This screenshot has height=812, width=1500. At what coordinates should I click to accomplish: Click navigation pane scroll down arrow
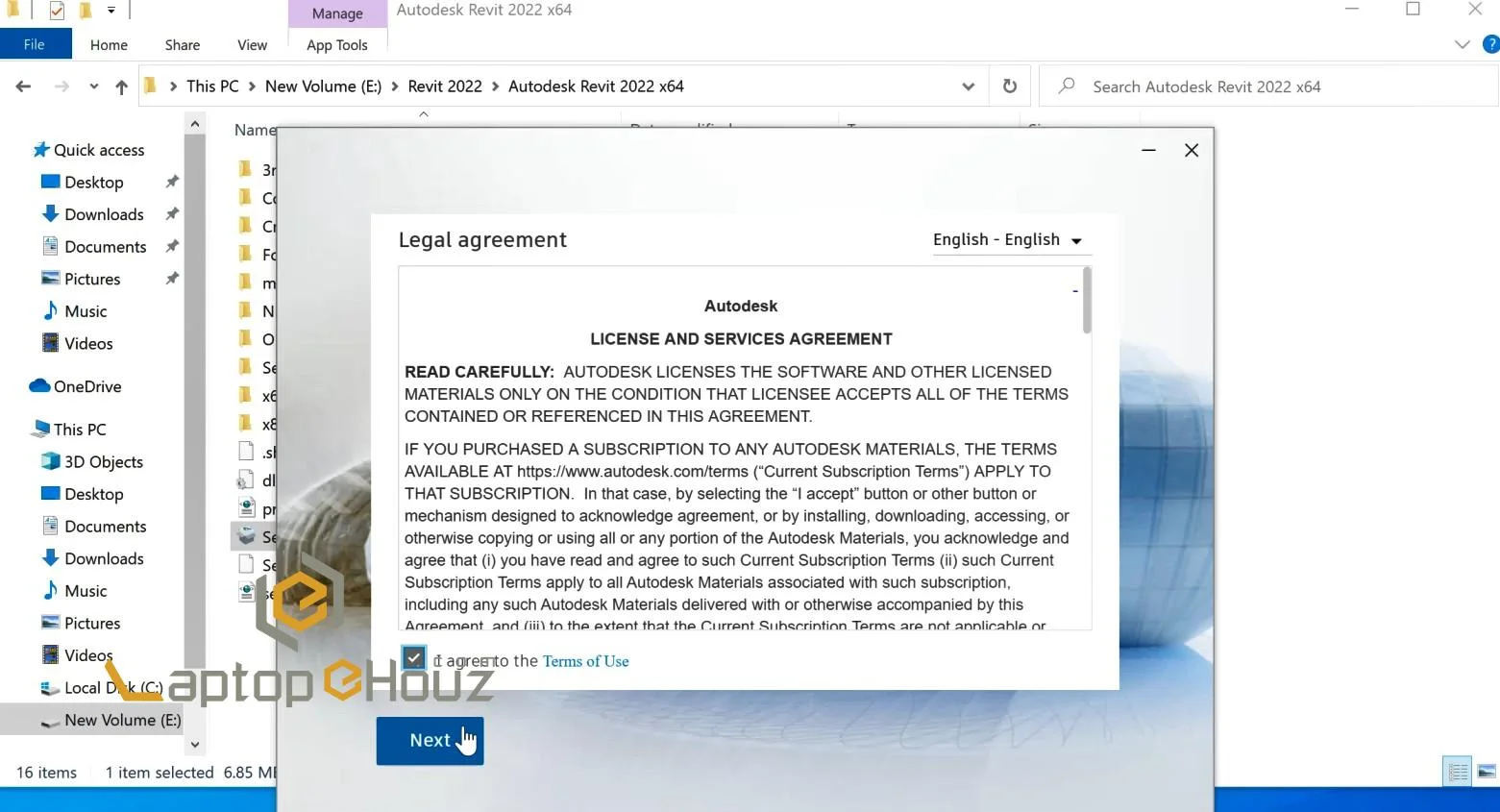[x=195, y=745]
